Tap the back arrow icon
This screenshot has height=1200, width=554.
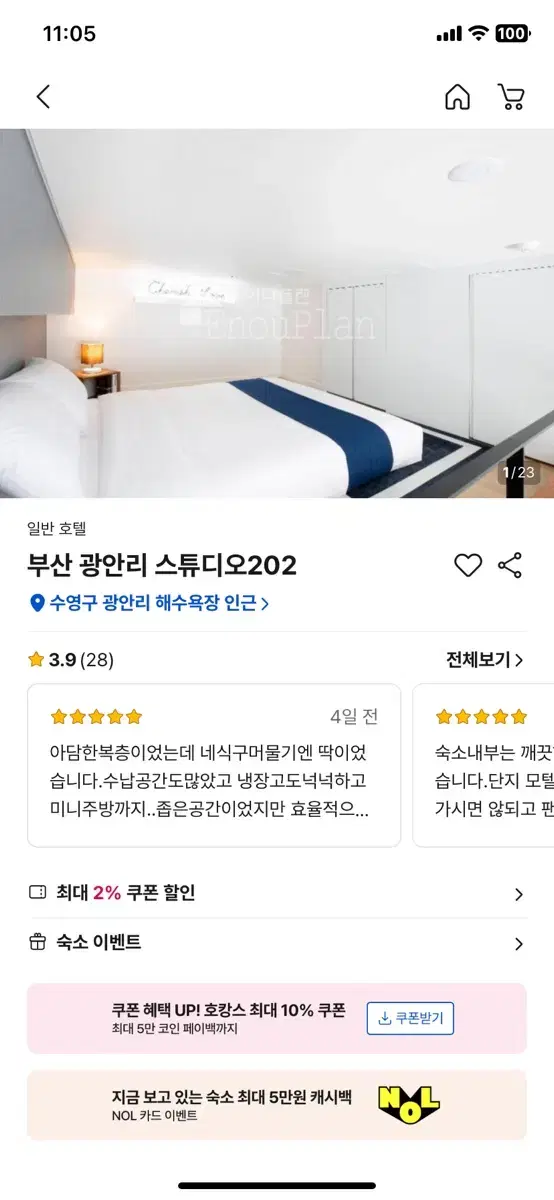[x=43, y=96]
